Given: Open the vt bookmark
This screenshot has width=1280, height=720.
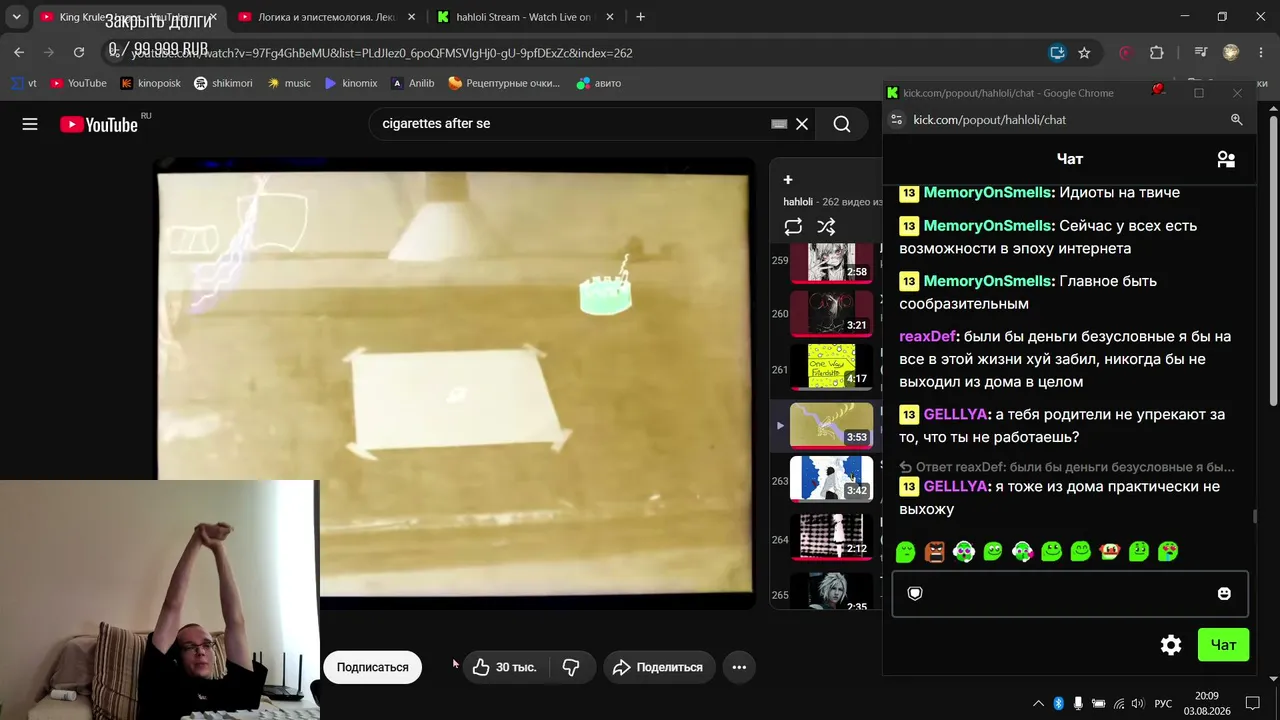Looking at the screenshot, I should [24, 83].
